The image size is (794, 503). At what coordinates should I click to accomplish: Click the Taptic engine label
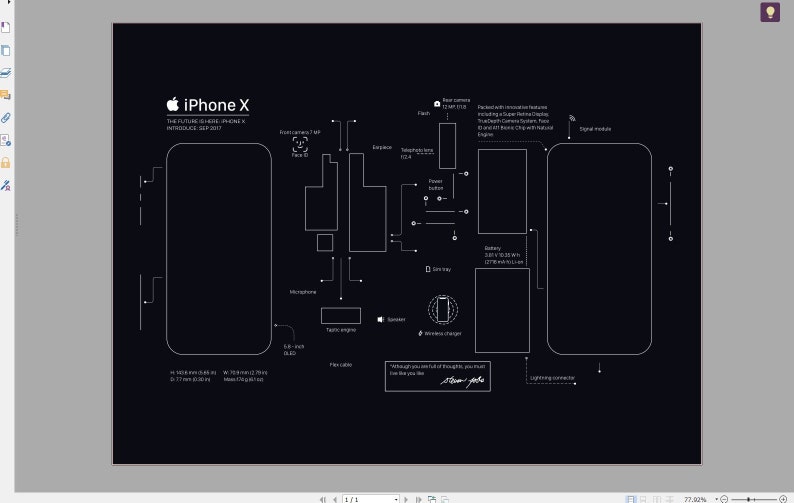click(341, 330)
